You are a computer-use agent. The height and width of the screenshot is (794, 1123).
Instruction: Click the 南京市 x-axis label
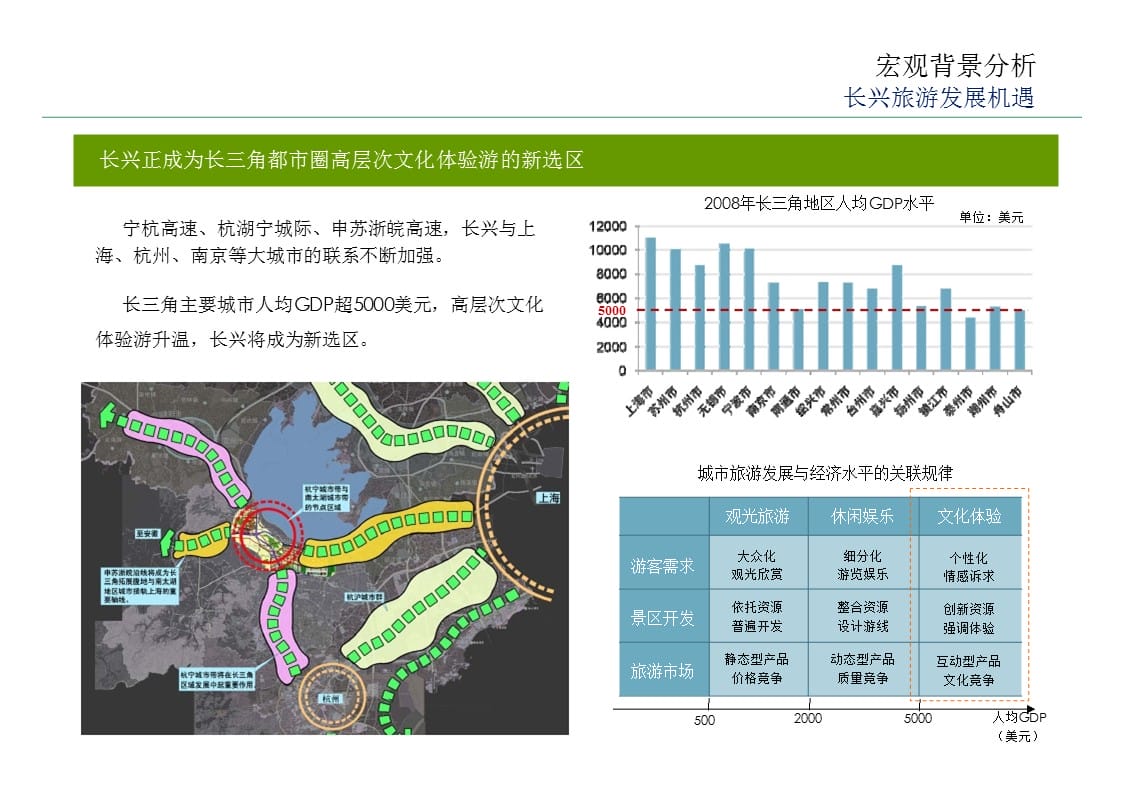(x=761, y=400)
